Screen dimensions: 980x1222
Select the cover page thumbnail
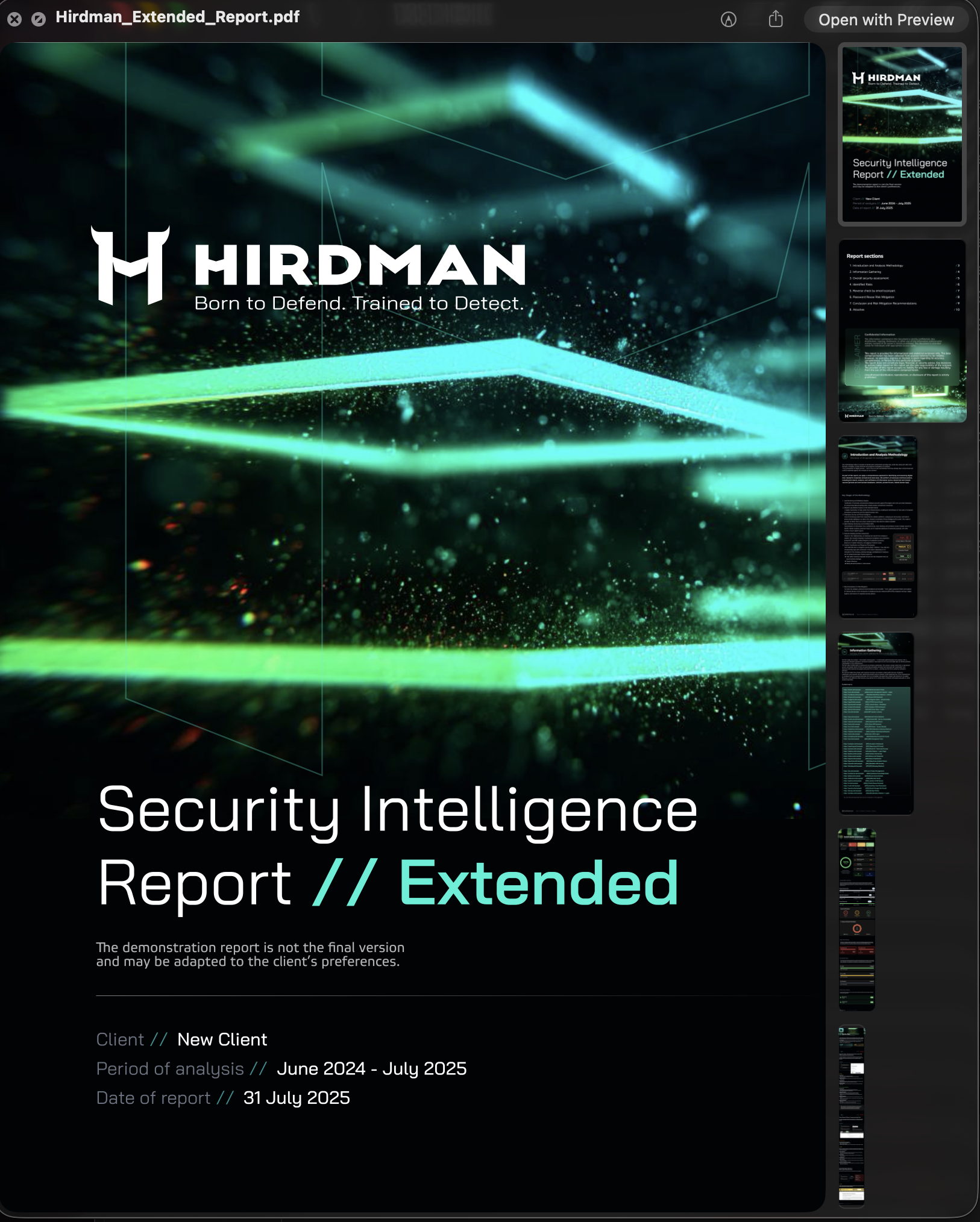point(902,134)
